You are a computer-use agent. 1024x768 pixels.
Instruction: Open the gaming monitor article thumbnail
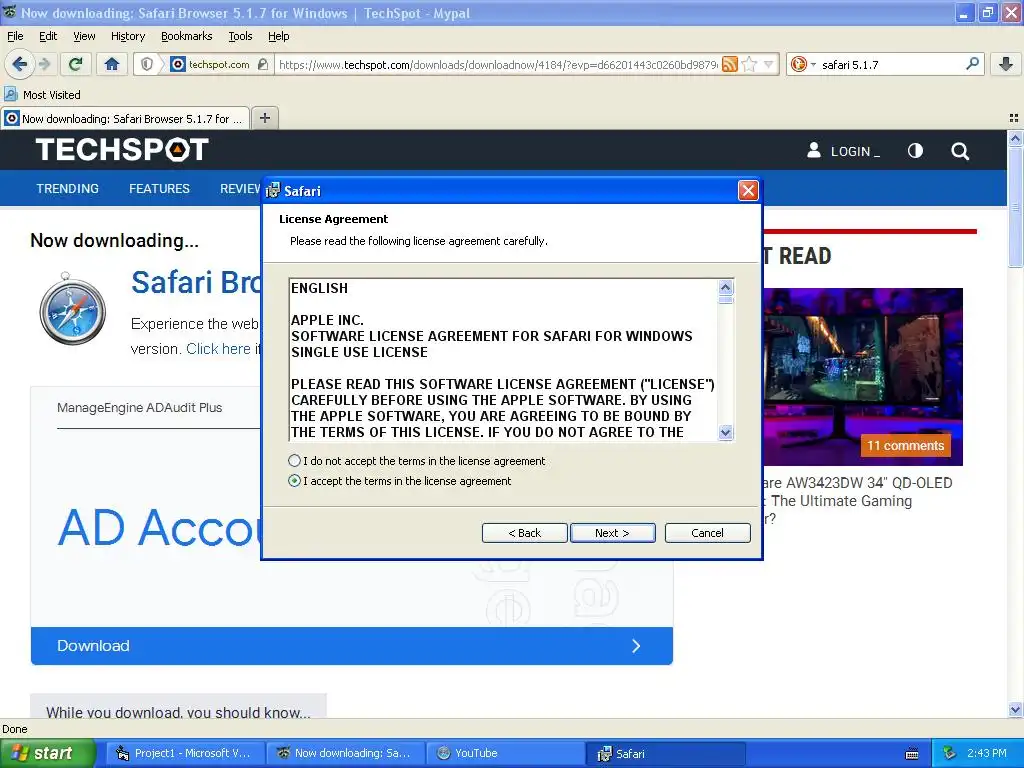point(863,377)
